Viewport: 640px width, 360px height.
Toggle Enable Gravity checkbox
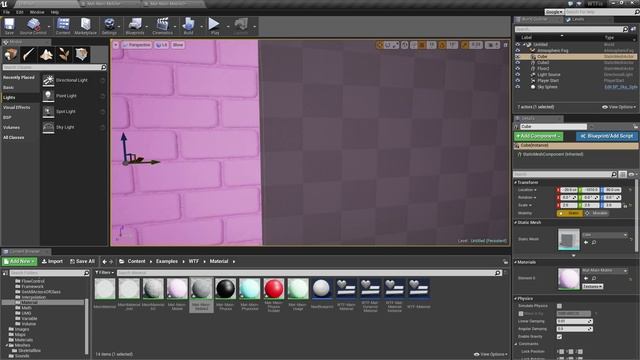559,337
